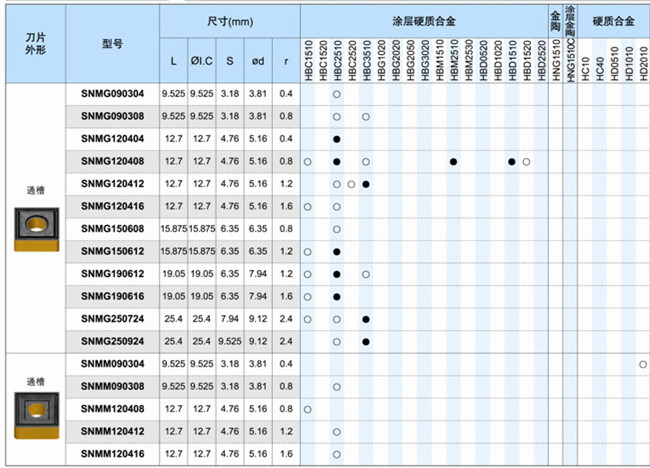Click hollow circle for SNMG120408 under HBD1520
This screenshot has height=468, width=650.
click(526, 162)
